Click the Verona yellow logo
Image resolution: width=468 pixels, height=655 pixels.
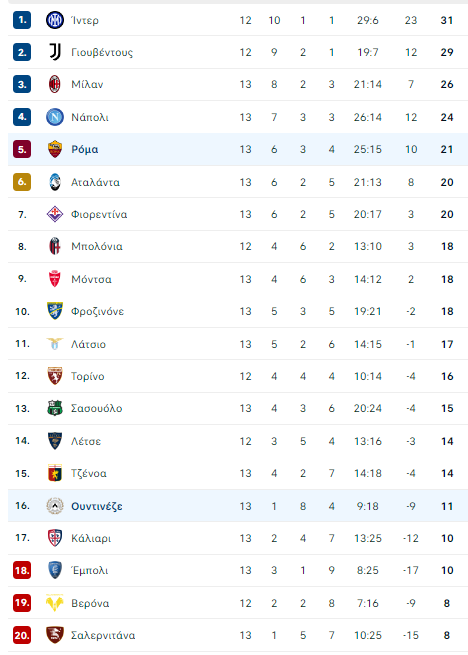(x=55, y=603)
